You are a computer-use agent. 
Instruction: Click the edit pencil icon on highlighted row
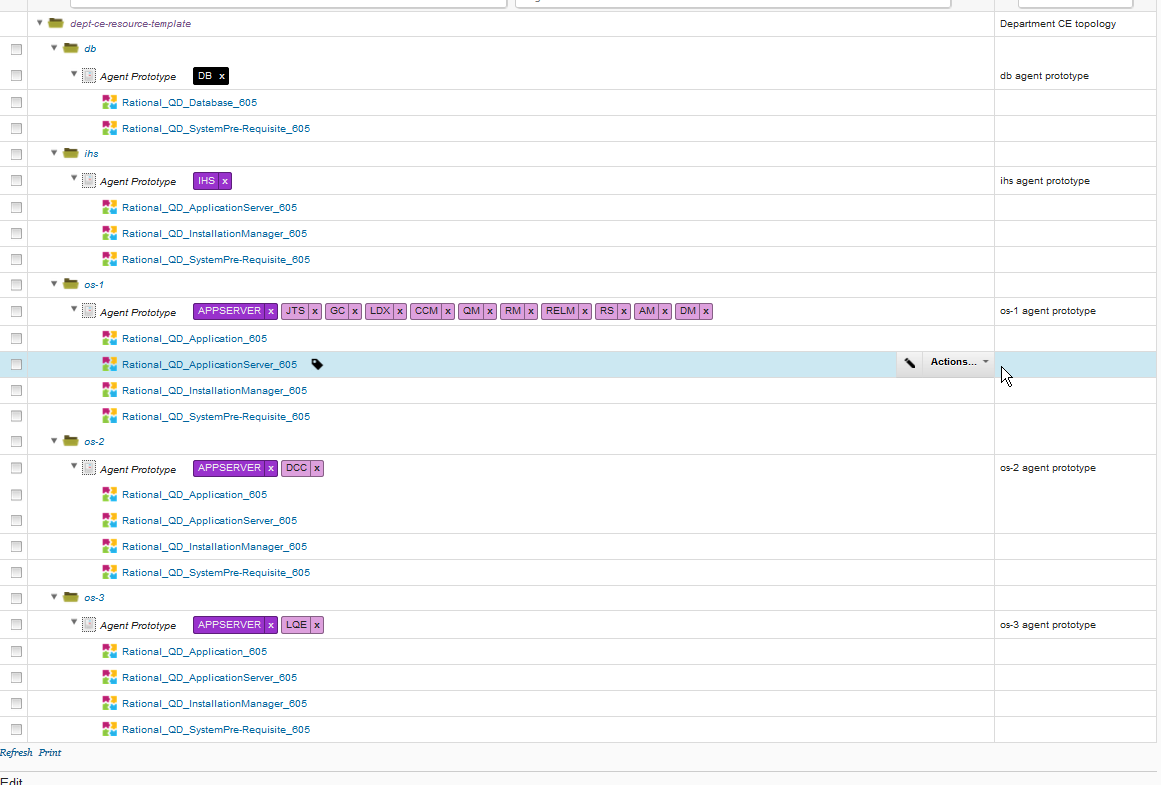click(909, 363)
